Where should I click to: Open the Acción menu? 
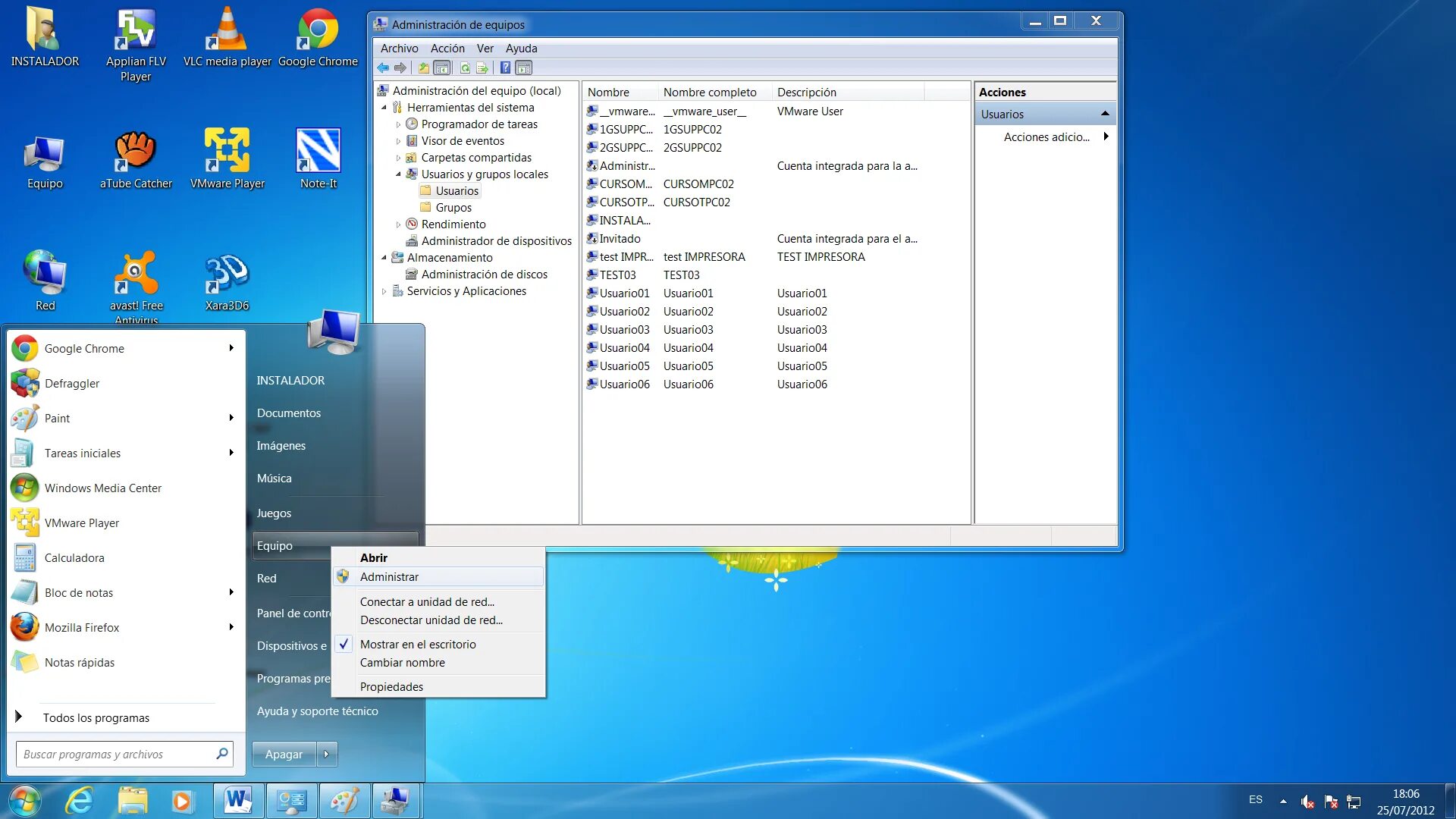[x=447, y=49]
